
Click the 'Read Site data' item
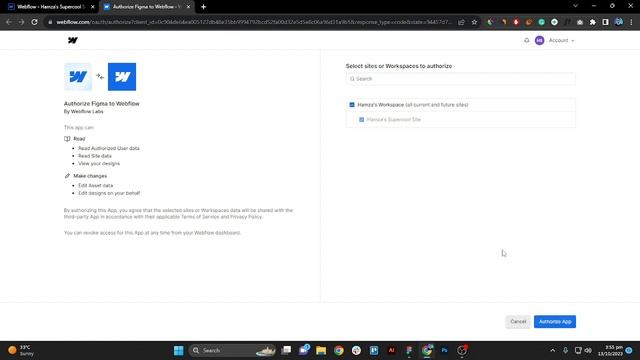click(x=95, y=156)
